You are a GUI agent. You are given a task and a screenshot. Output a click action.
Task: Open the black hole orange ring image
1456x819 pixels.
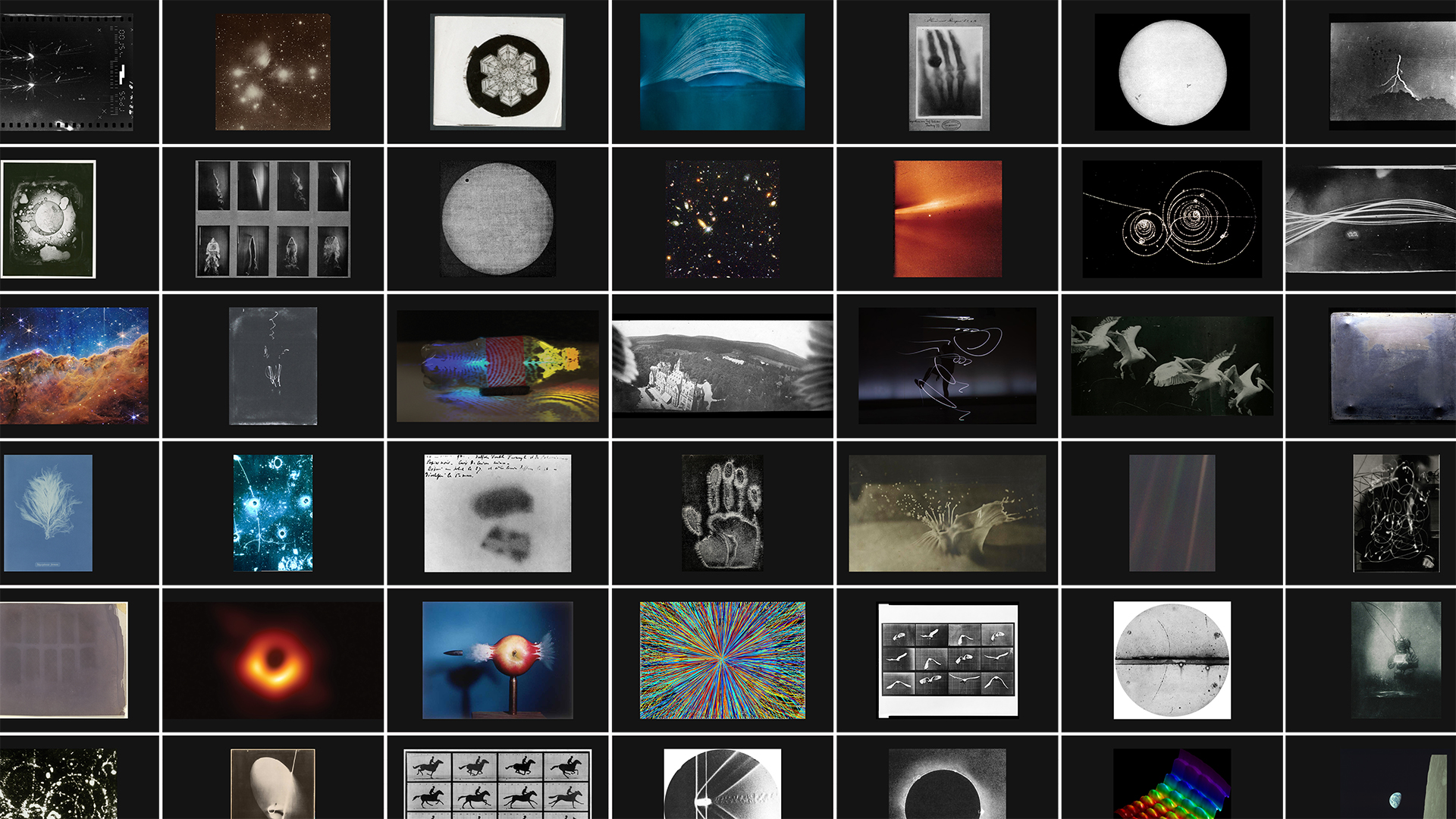(x=273, y=661)
